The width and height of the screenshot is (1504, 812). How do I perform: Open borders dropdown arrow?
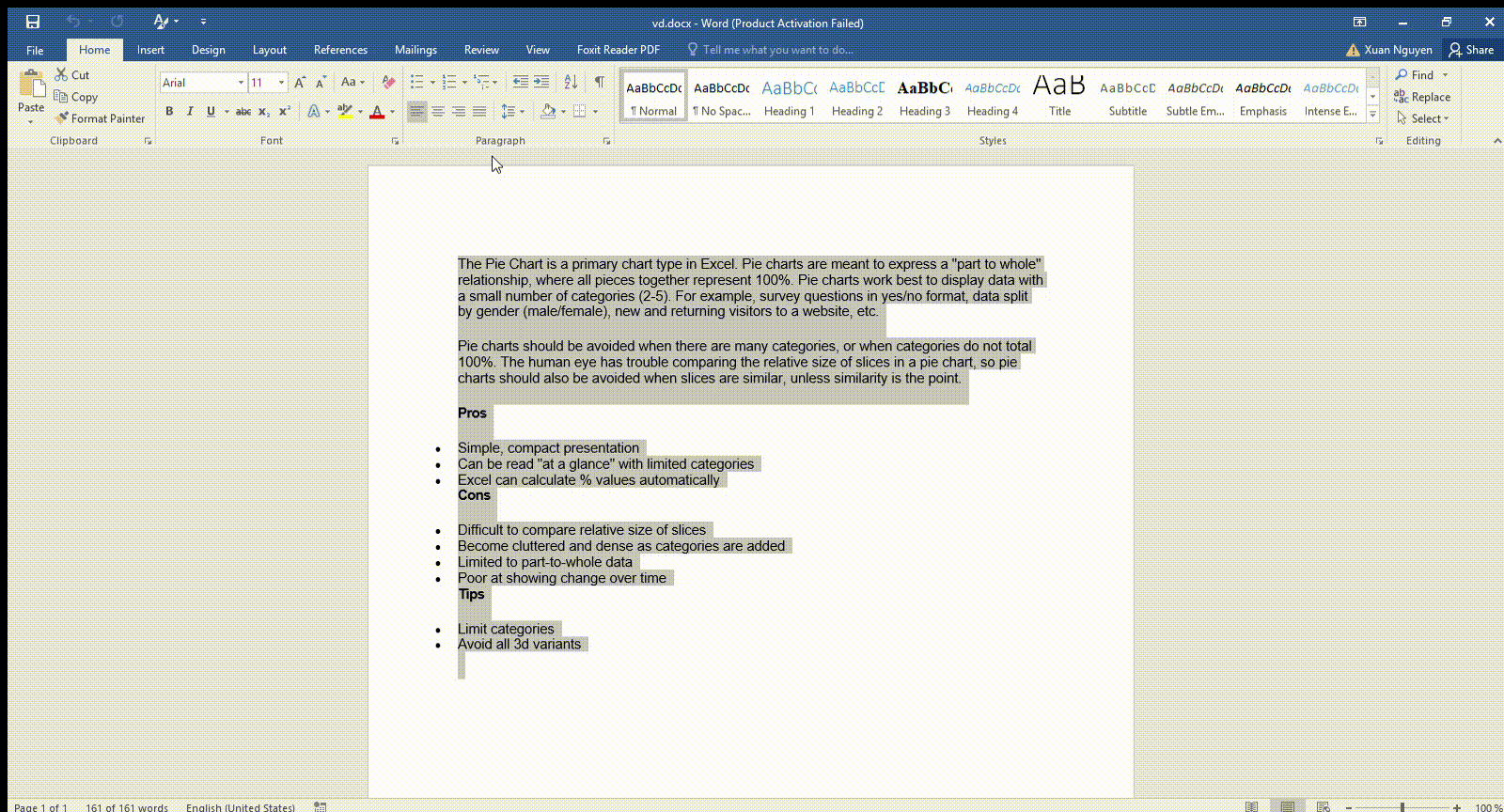click(595, 111)
